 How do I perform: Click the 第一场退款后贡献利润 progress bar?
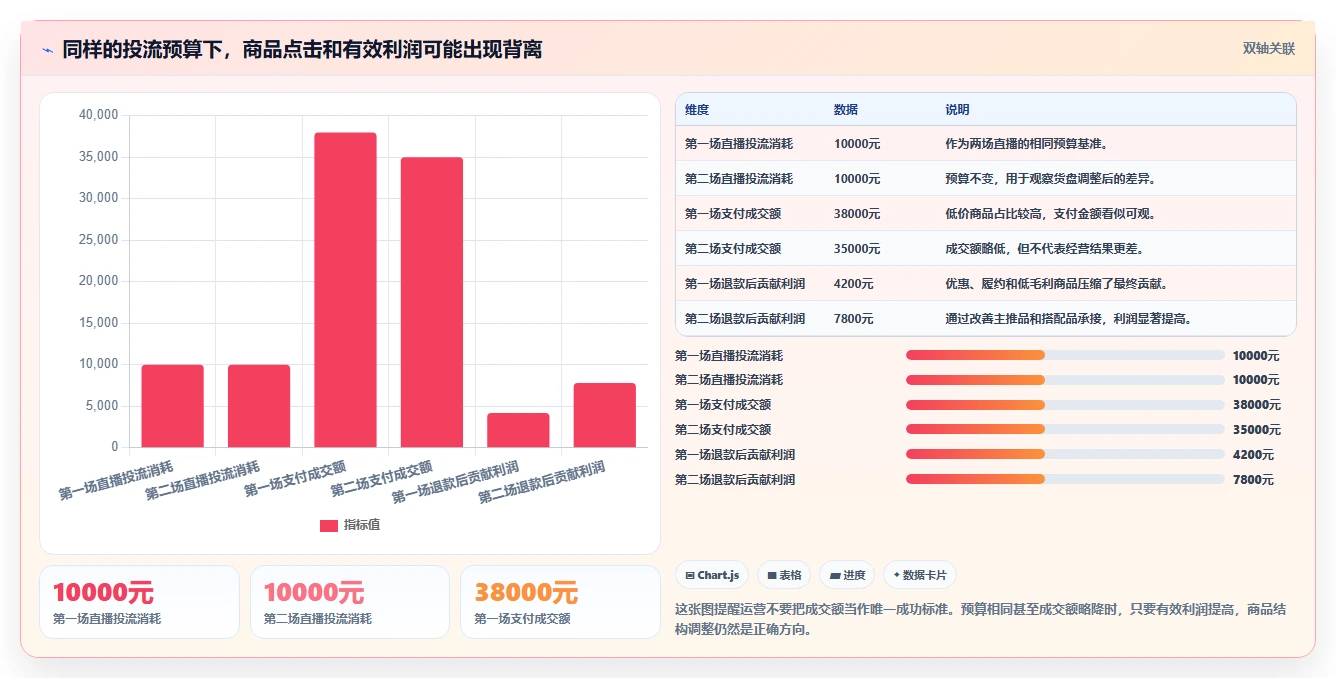(x=1065, y=454)
